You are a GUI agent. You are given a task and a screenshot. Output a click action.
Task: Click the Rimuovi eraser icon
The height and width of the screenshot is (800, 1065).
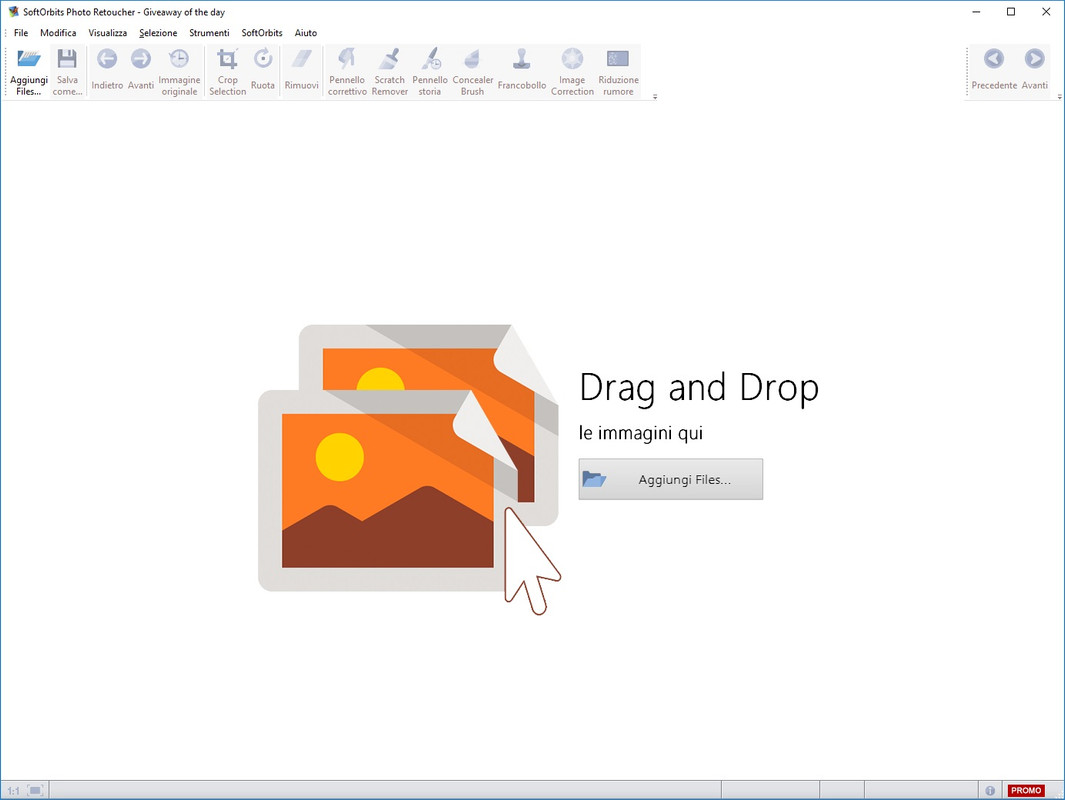click(x=302, y=59)
